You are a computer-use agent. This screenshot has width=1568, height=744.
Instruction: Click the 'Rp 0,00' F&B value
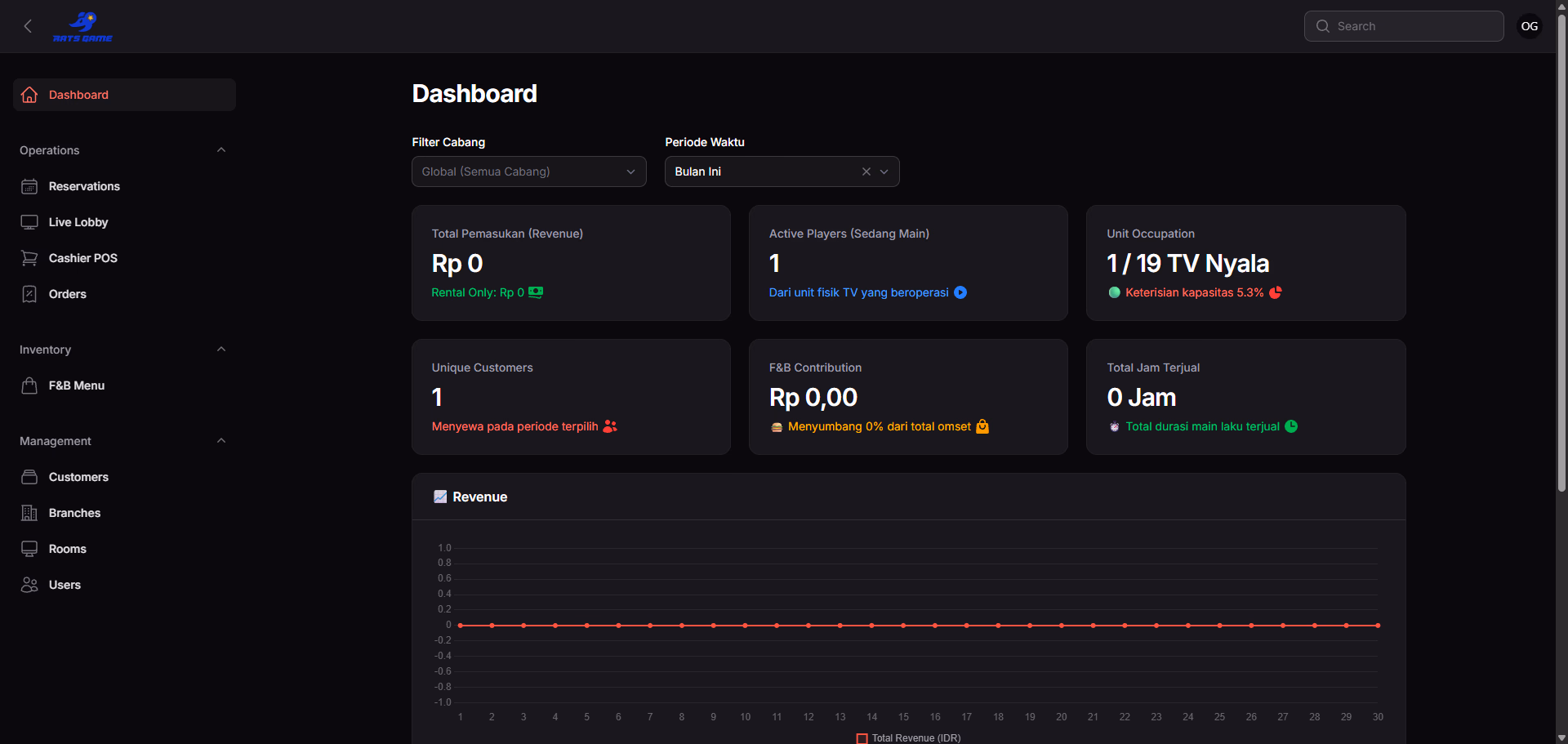coord(813,397)
